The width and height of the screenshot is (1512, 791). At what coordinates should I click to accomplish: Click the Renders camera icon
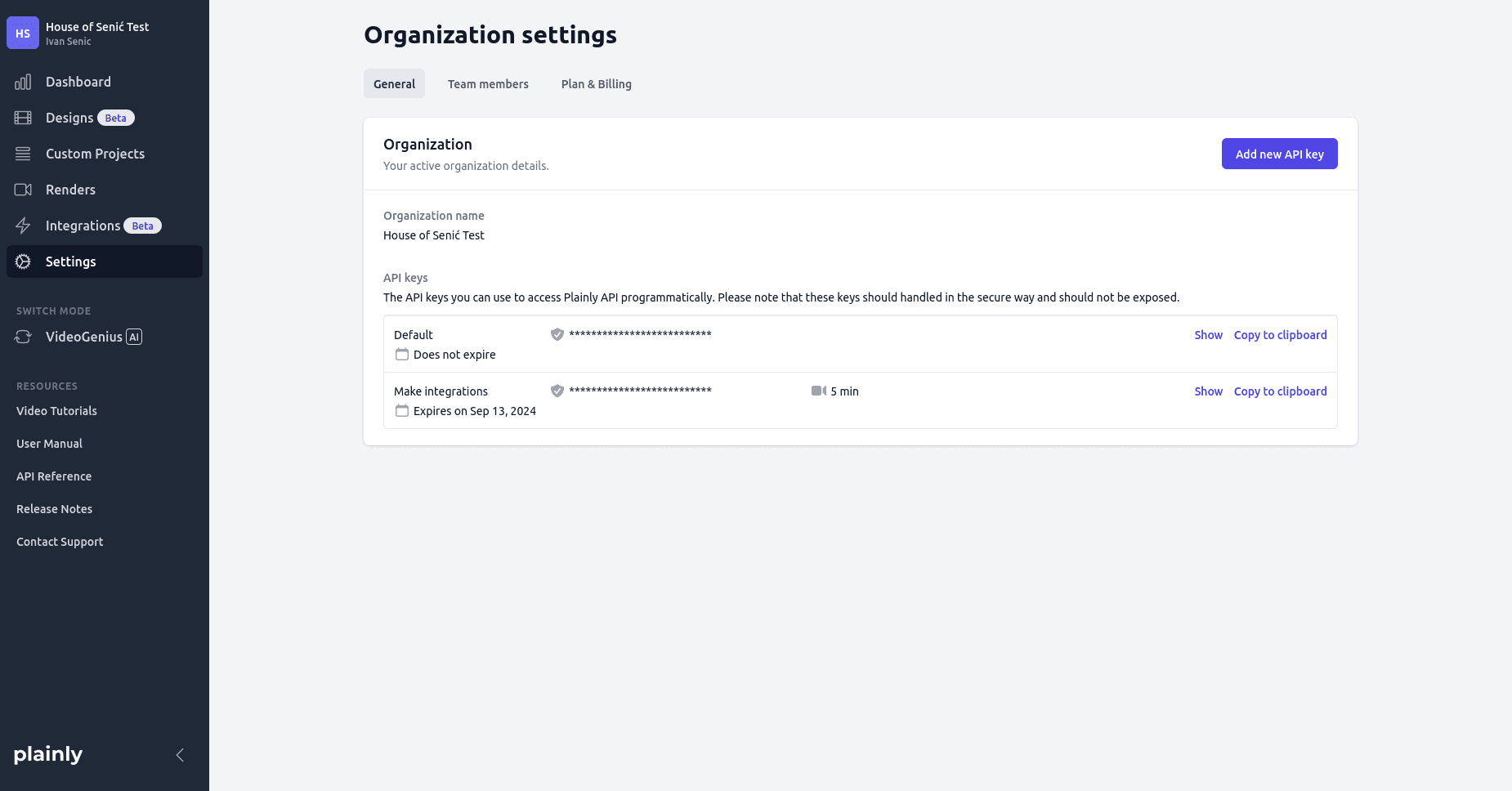[23, 190]
